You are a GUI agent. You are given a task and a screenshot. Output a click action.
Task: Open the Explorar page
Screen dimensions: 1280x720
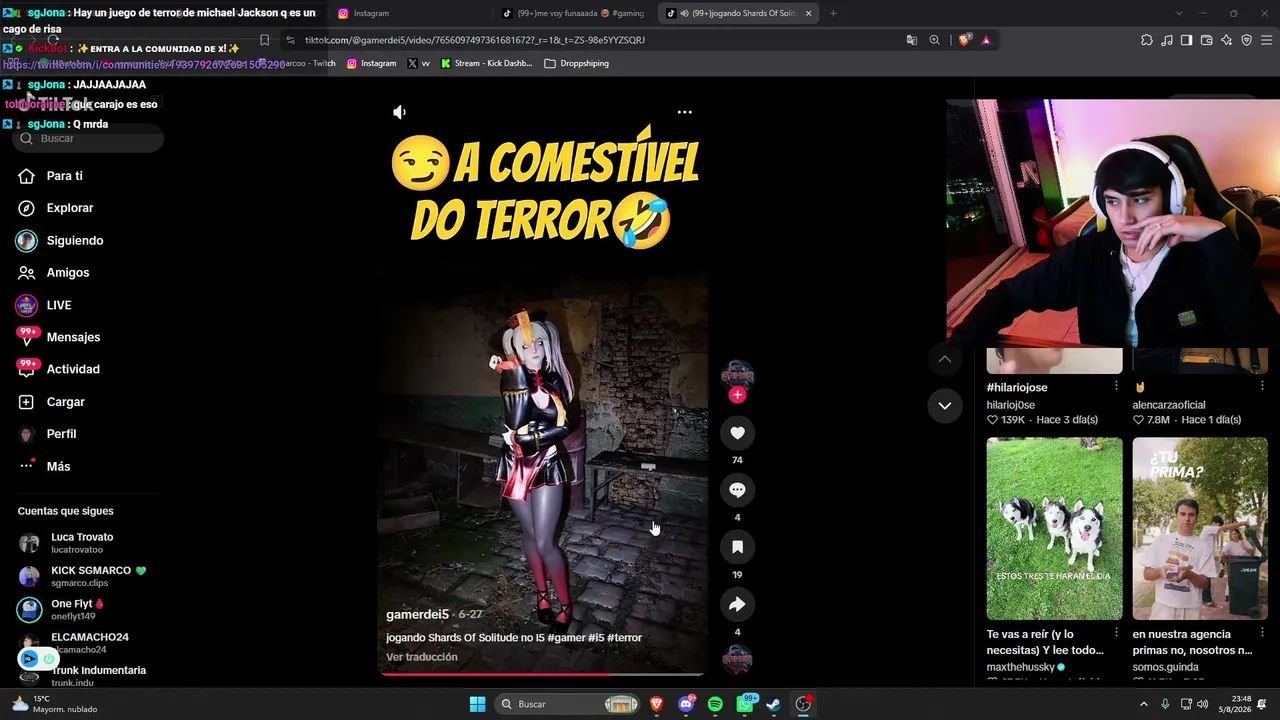(70, 208)
